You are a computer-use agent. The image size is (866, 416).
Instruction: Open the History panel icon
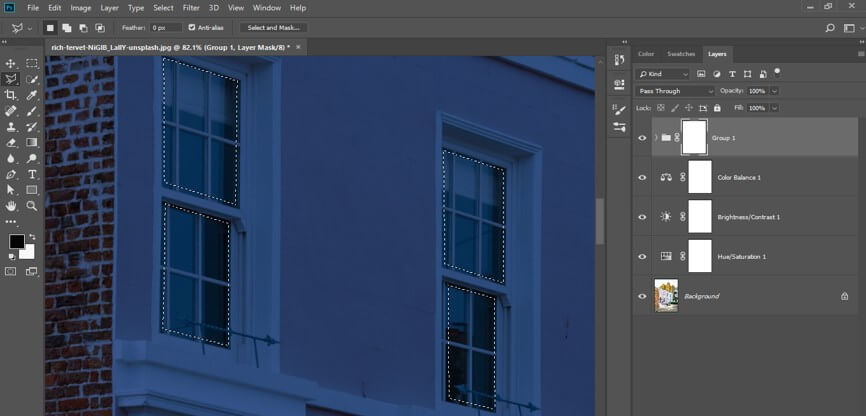[x=619, y=60]
